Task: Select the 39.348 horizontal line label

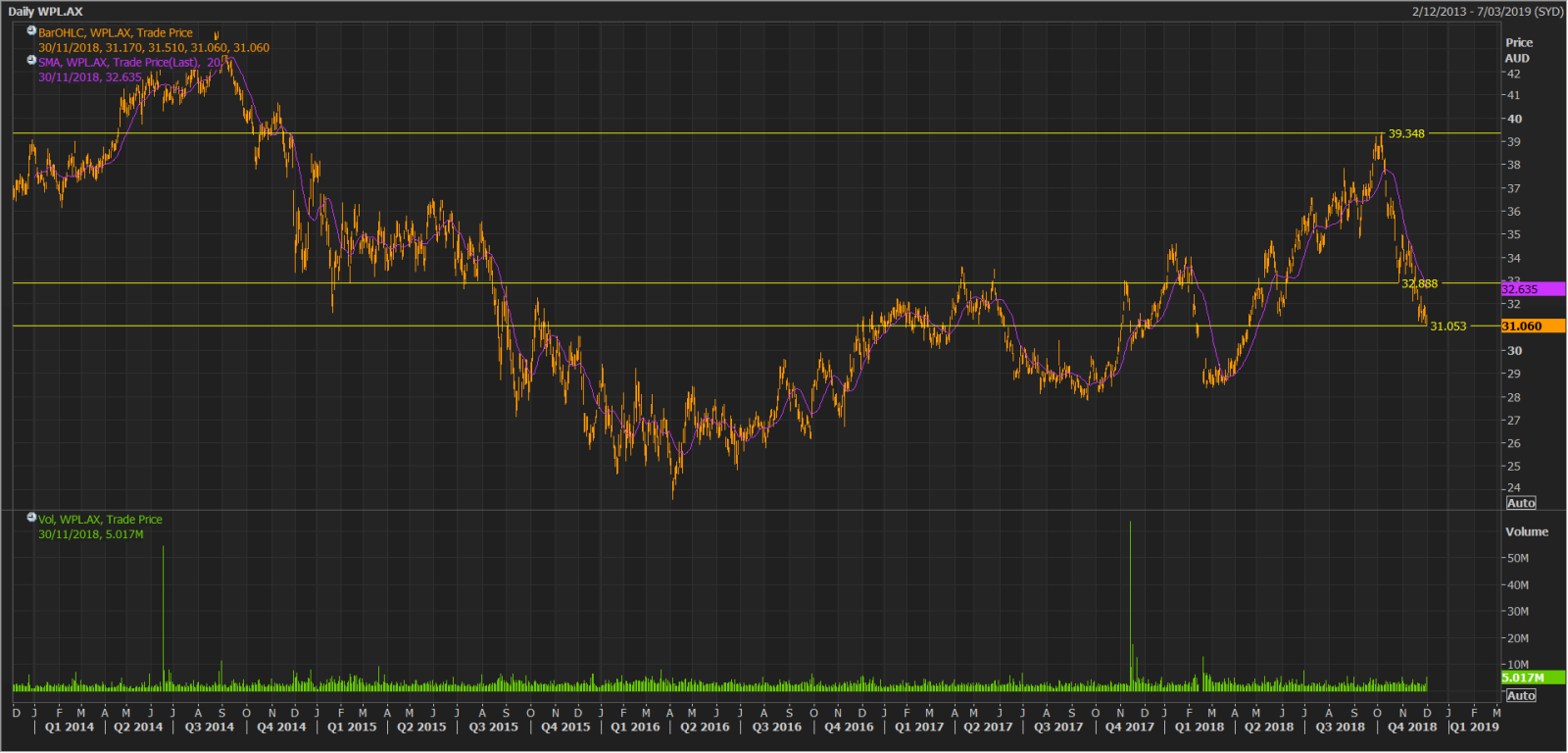Action: [1406, 133]
